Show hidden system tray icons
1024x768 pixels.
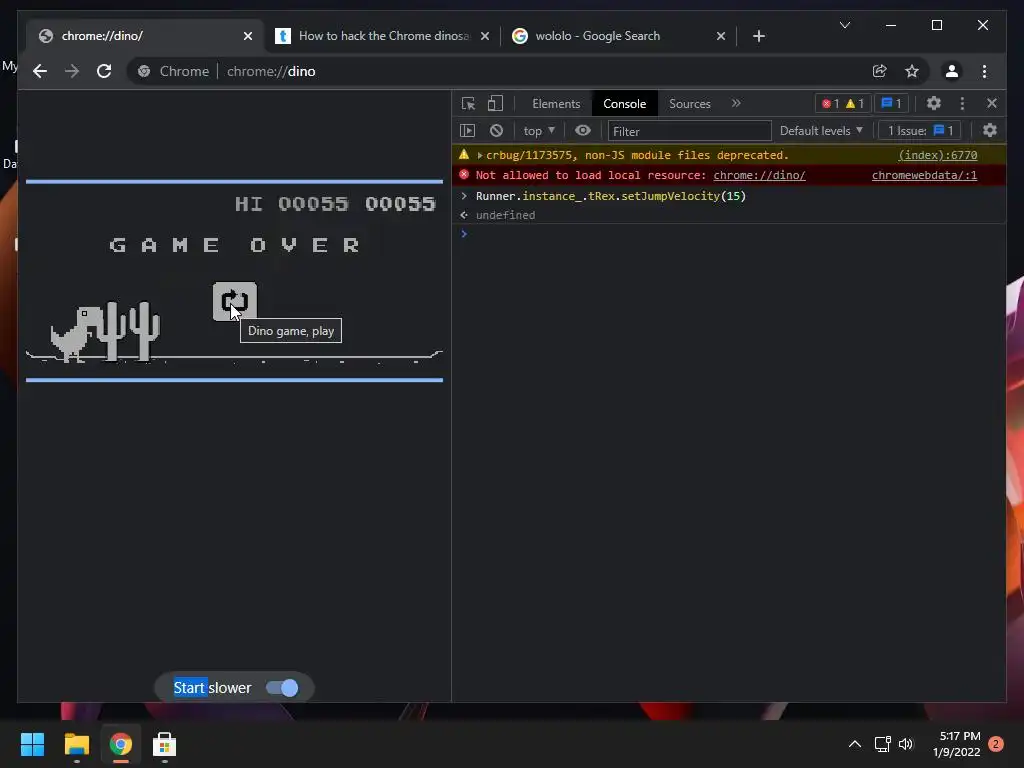(x=854, y=744)
